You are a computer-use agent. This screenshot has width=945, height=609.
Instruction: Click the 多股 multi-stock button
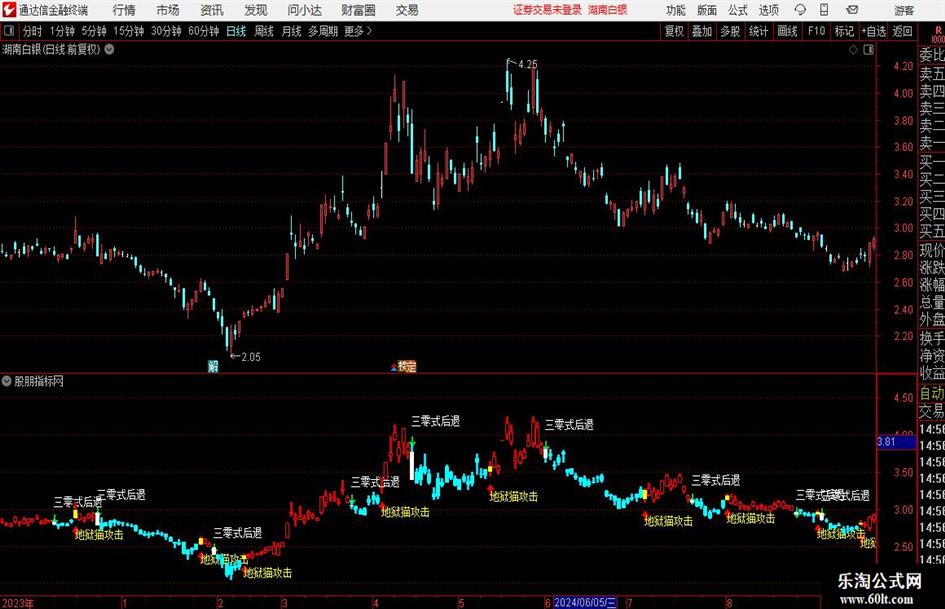[x=730, y=31]
